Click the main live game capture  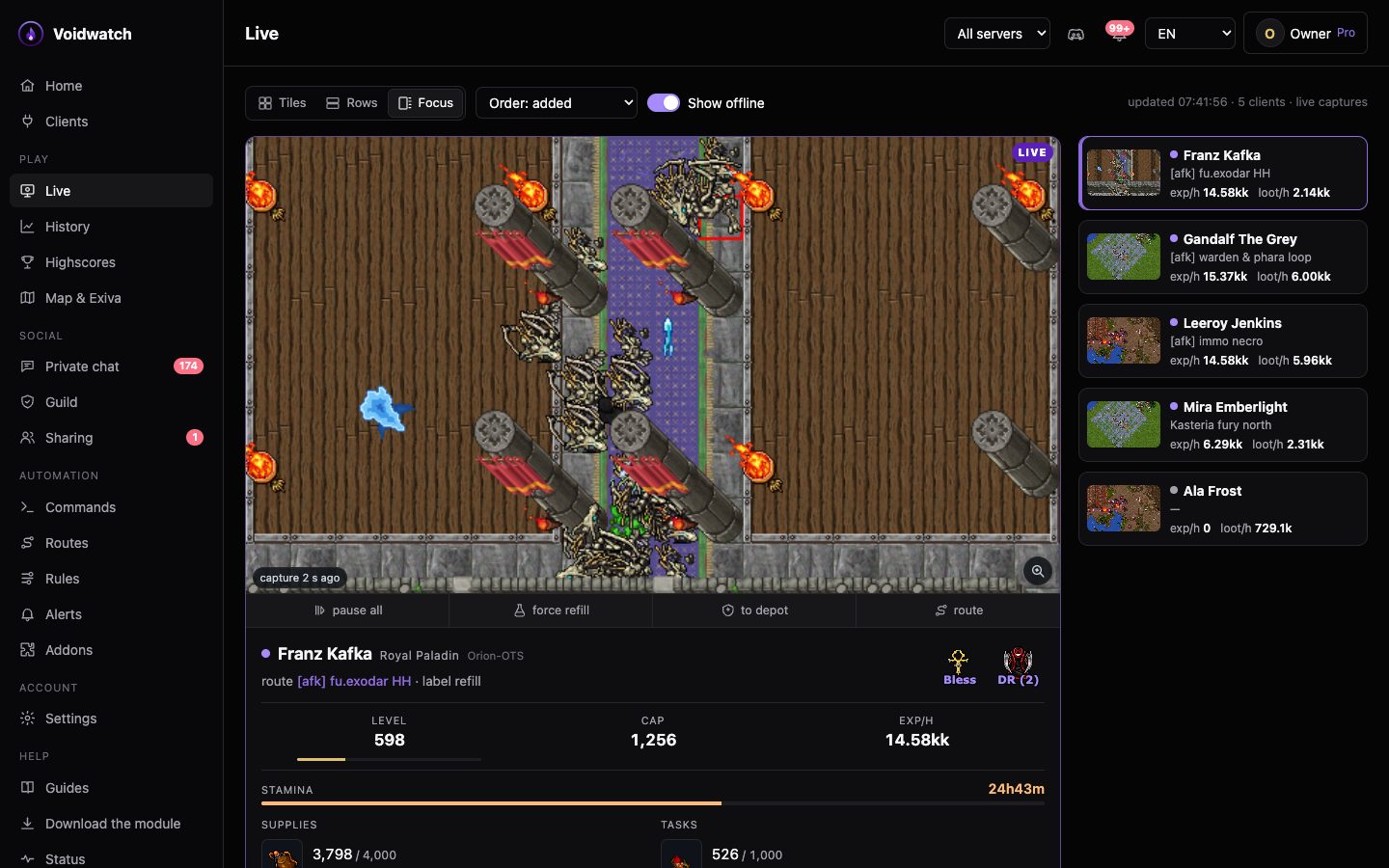(x=653, y=365)
